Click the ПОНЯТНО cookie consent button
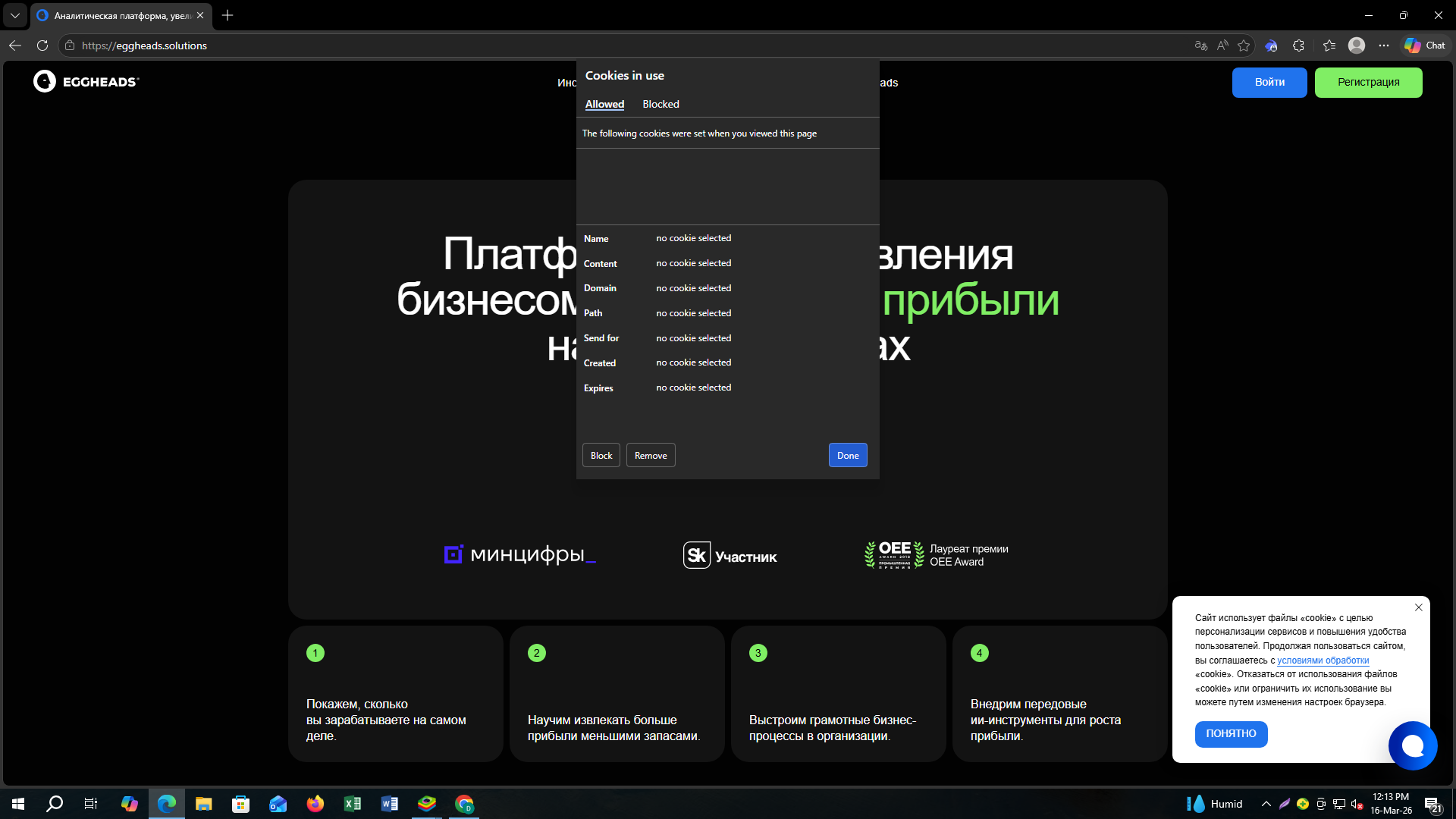Screen dimensions: 1456x819 pos(1231,733)
